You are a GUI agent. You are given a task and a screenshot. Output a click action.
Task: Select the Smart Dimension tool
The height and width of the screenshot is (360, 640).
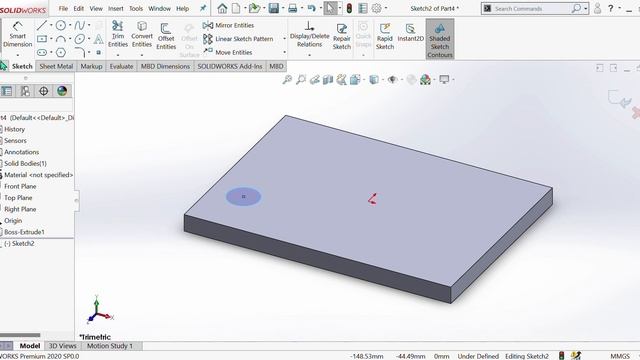click(18, 34)
